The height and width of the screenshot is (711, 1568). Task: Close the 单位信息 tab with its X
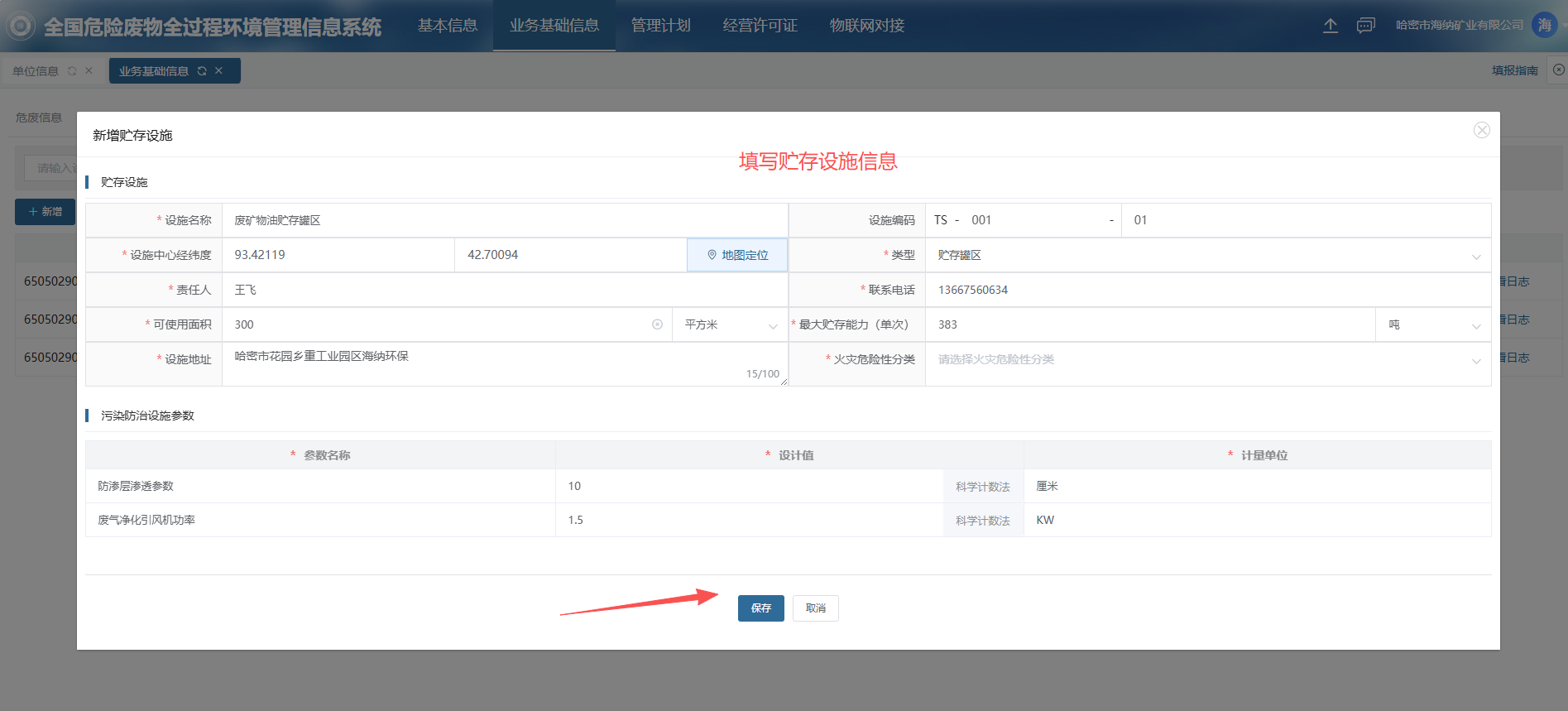coord(89,71)
